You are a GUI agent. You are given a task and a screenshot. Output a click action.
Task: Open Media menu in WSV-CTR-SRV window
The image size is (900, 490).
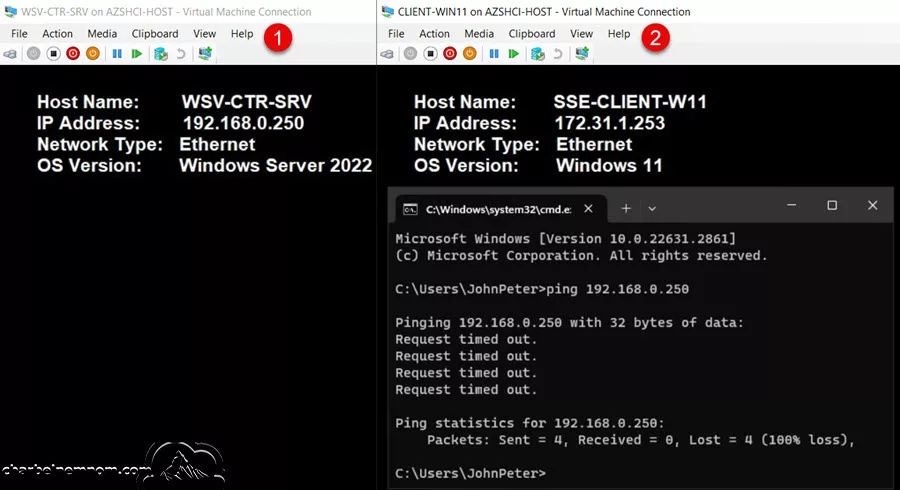tap(102, 34)
